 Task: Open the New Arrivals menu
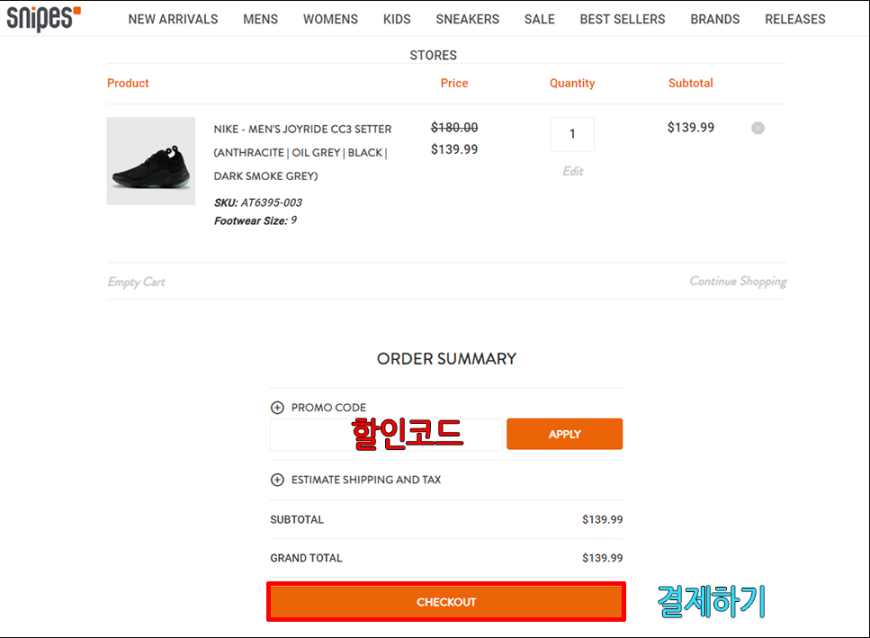pos(173,19)
